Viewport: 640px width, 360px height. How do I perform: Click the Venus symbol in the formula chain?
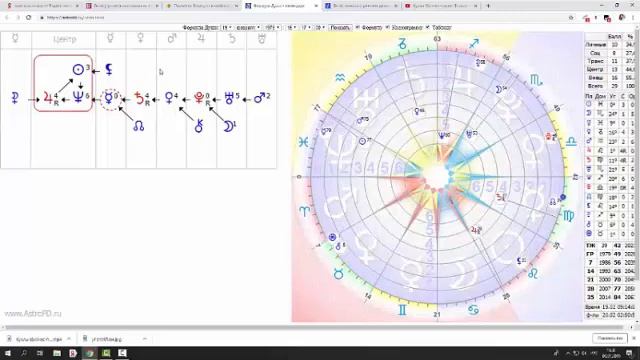(169, 98)
